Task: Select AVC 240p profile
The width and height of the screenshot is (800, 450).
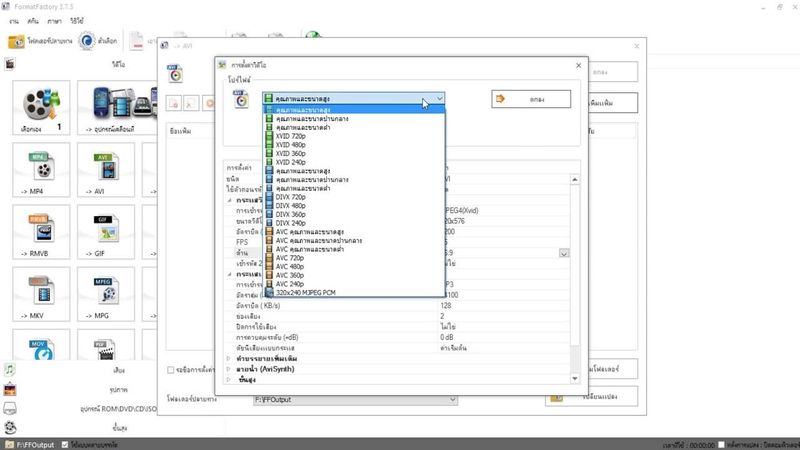Action: click(354, 284)
